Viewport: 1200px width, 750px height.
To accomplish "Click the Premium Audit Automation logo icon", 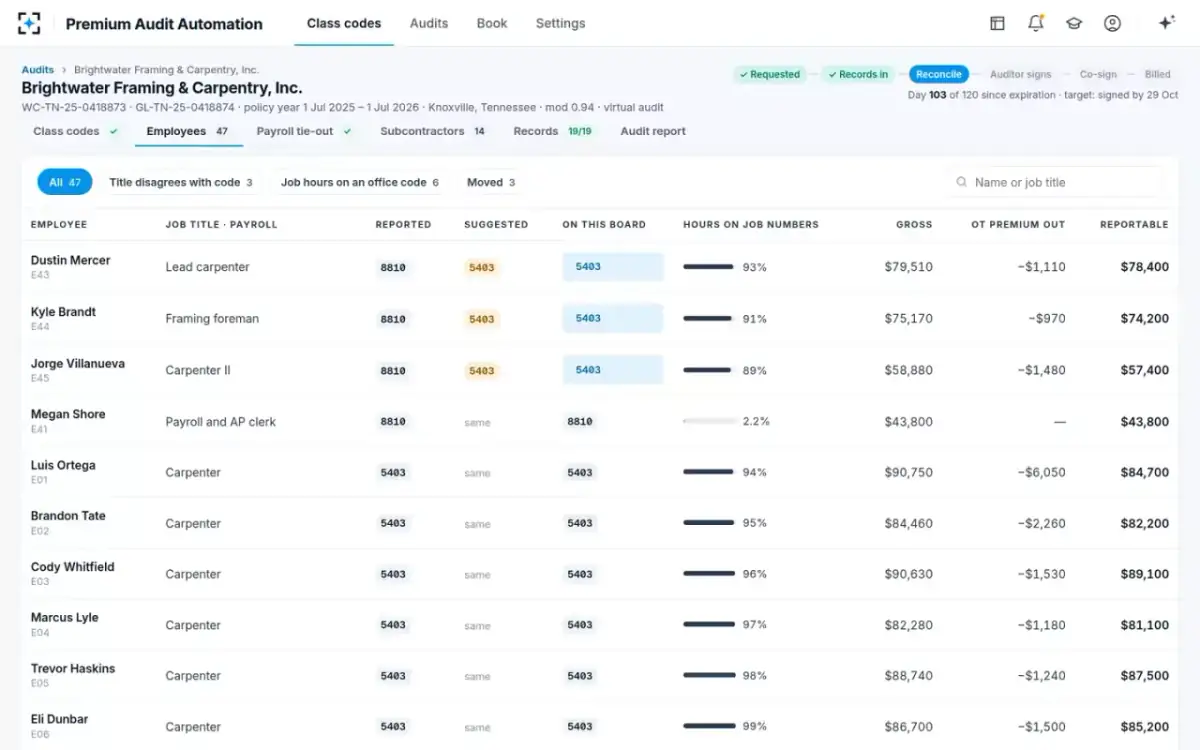I will click(30, 23).
